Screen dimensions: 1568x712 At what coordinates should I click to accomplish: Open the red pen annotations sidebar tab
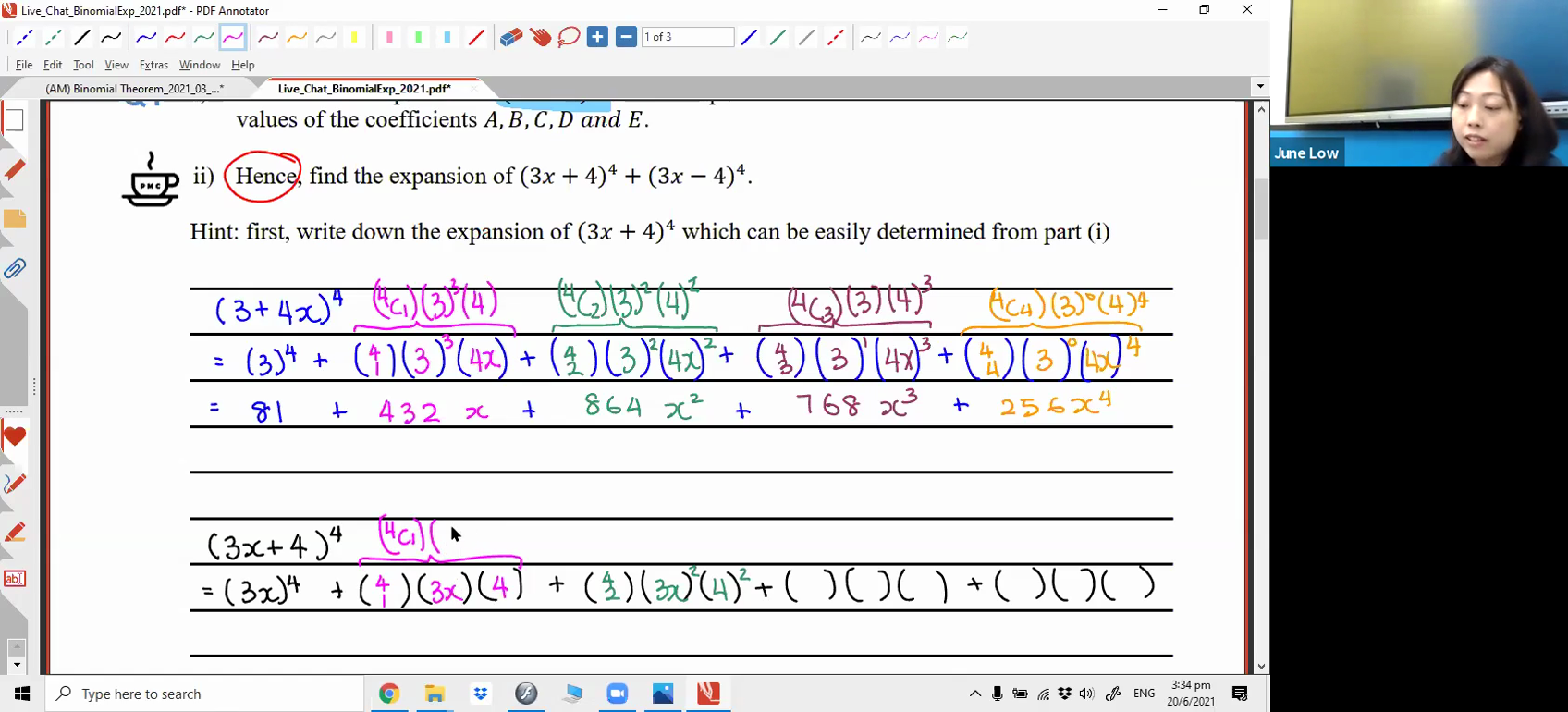pos(14,170)
